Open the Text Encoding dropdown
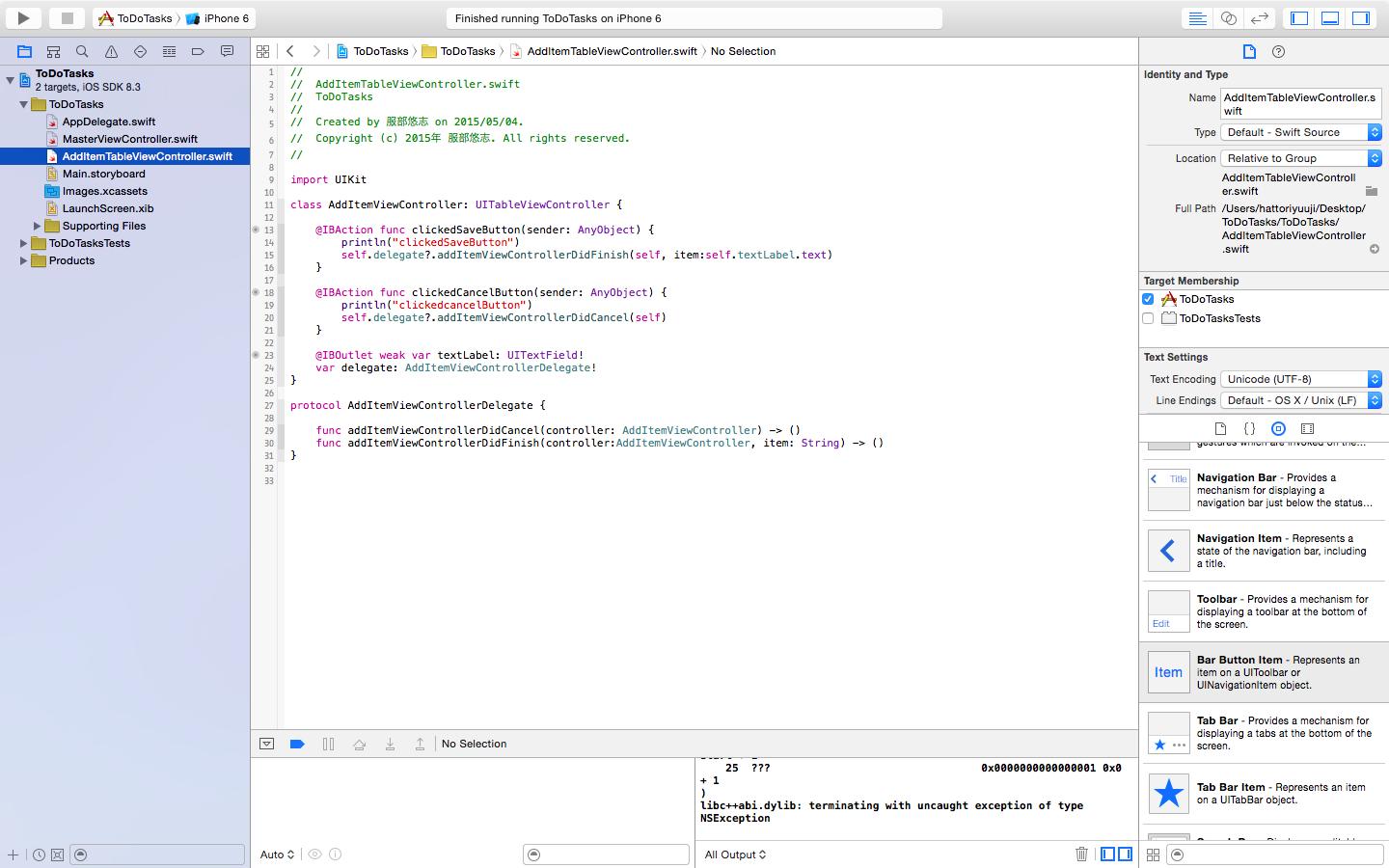This screenshot has height=868, width=1389. [1301, 379]
